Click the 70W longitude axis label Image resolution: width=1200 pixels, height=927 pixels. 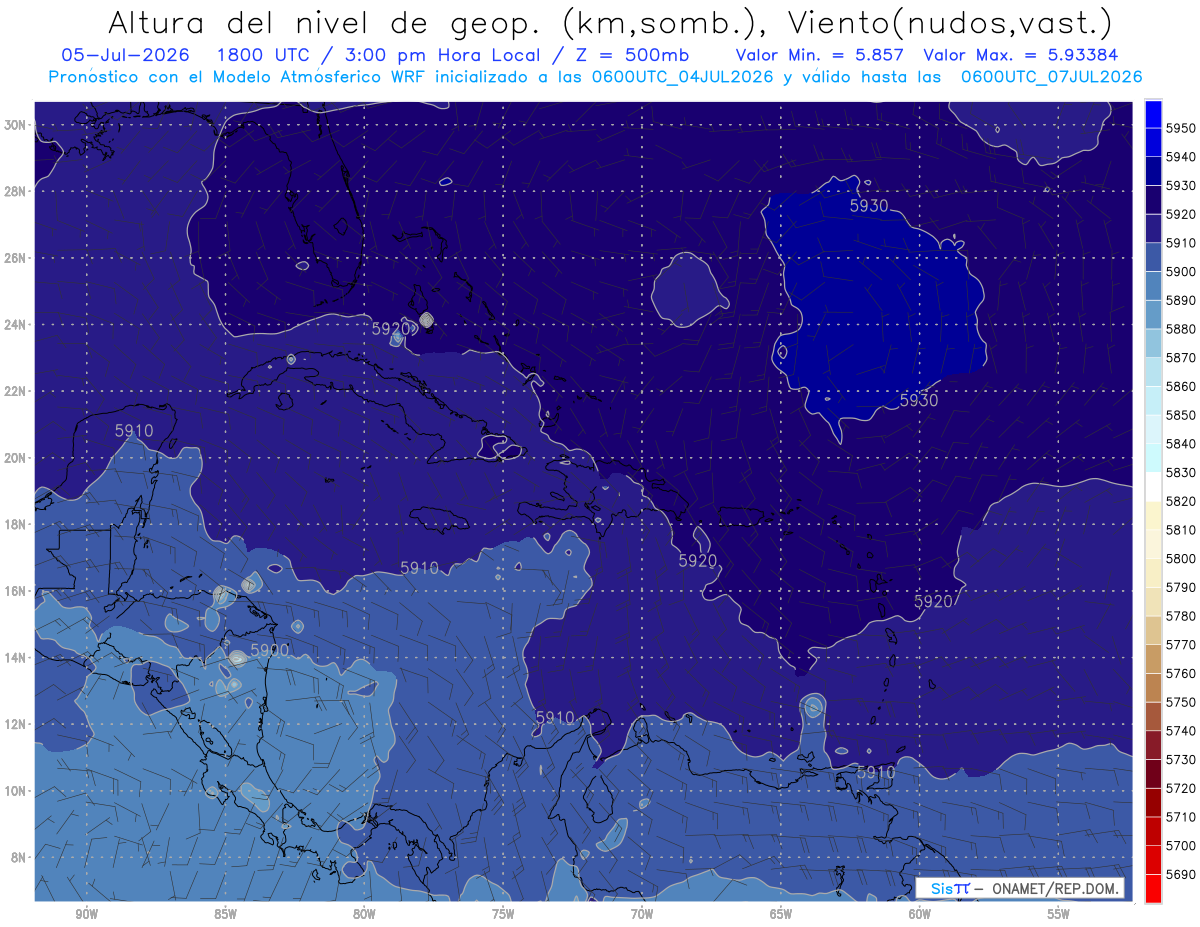point(642,914)
